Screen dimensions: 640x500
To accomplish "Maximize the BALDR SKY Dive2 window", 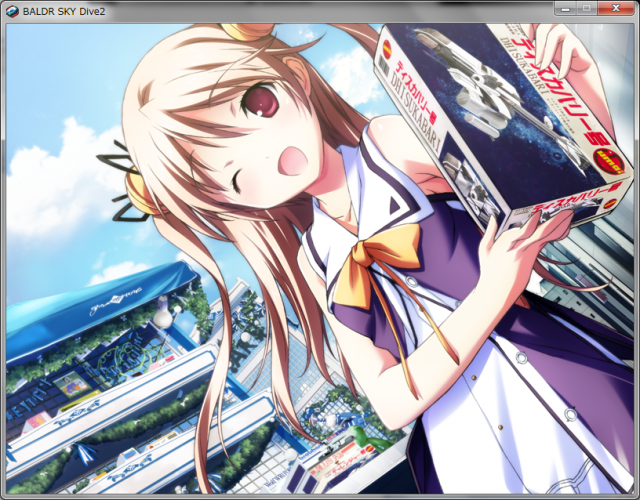I will (x=587, y=8).
